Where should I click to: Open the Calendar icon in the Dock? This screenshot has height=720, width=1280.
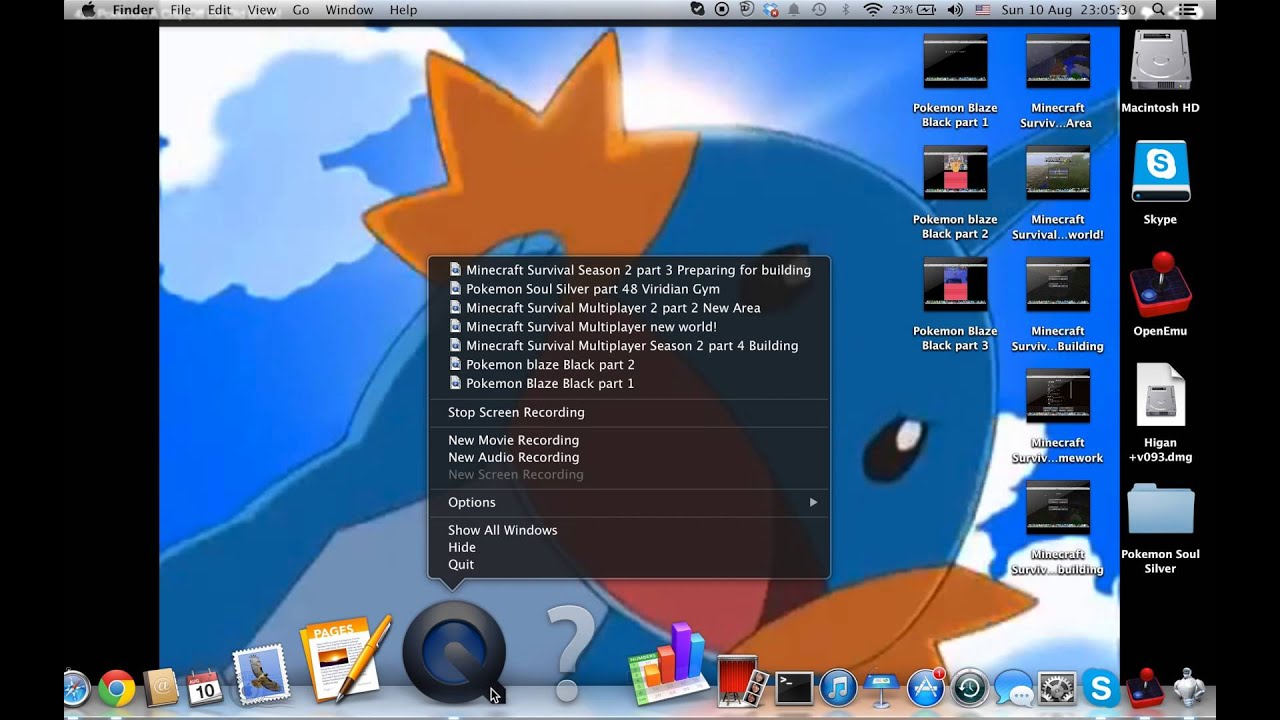coord(204,686)
